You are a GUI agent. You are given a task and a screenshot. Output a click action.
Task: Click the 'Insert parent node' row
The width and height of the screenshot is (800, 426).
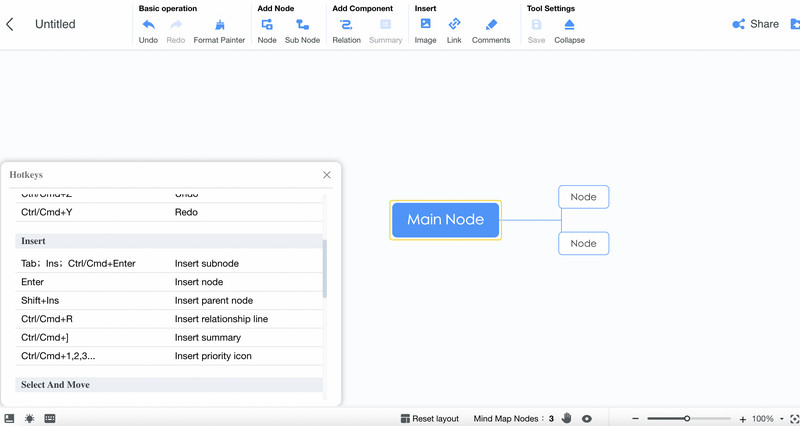pos(169,300)
